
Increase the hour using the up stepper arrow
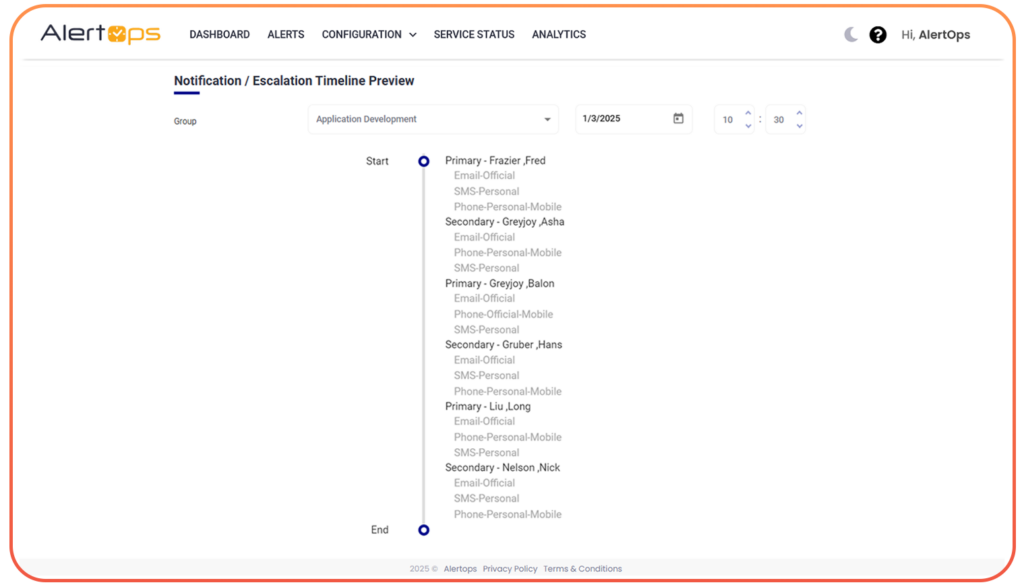tap(749, 113)
